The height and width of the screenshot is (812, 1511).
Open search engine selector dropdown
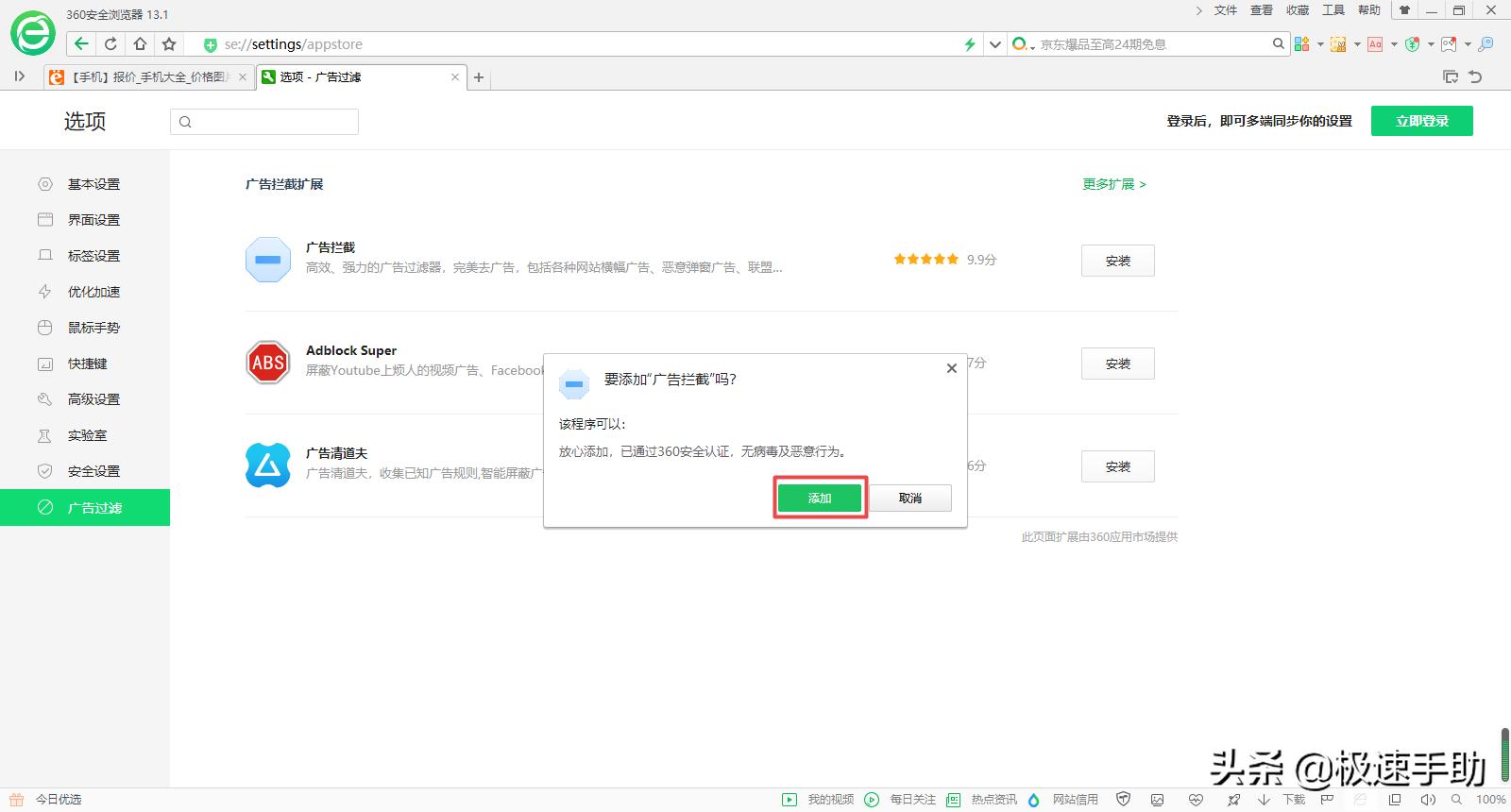[x=1024, y=44]
